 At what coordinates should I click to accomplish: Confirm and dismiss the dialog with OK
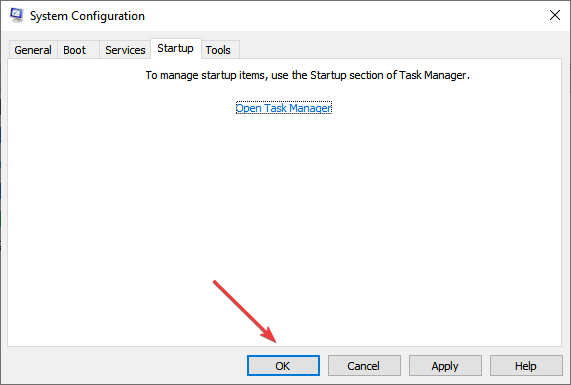pyautogui.click(x=283, y=366)
